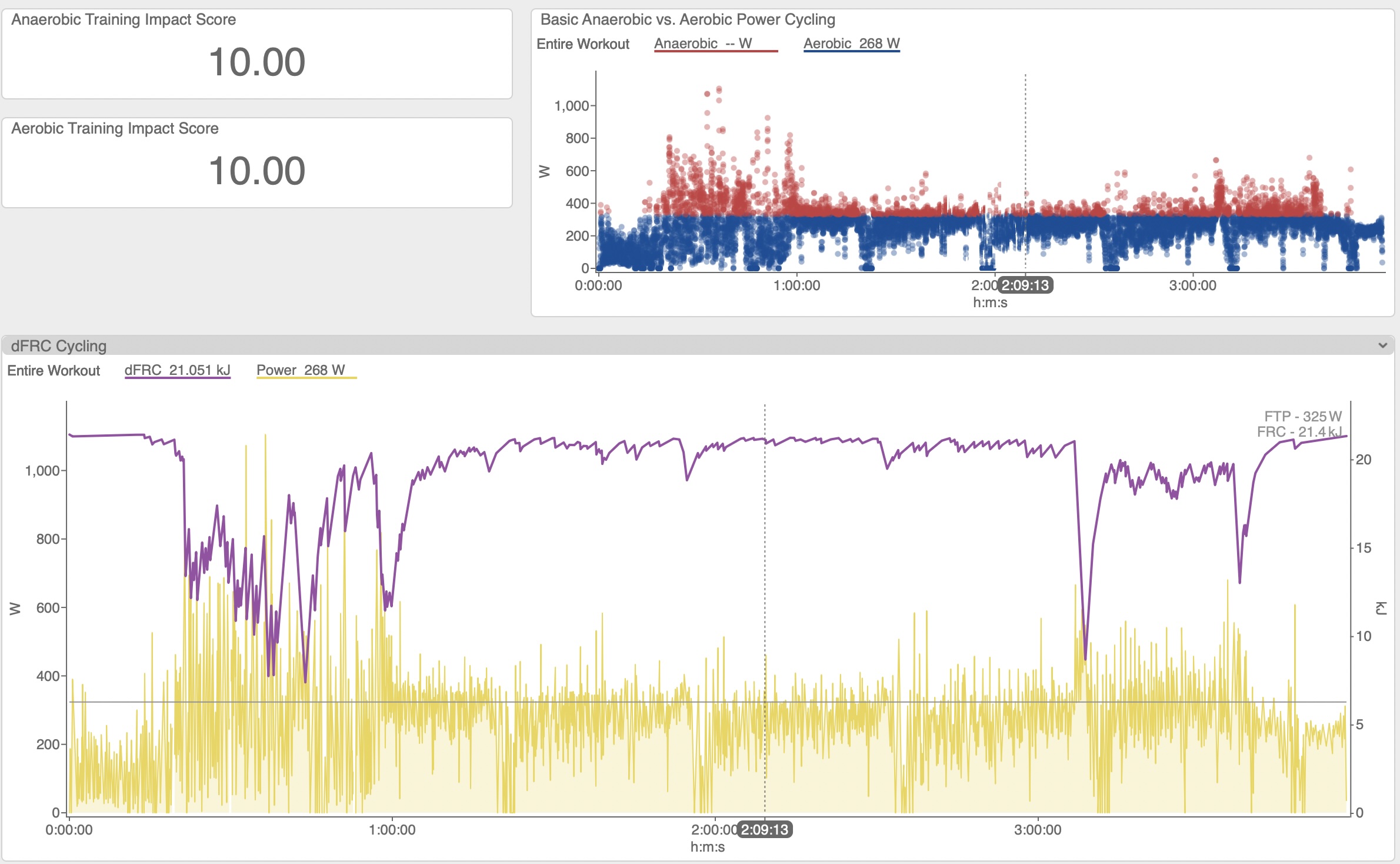Screen dimensions: 1400x864
Task: Click the red underline under Anaerobic legend
Action: [x=715, y=52]
